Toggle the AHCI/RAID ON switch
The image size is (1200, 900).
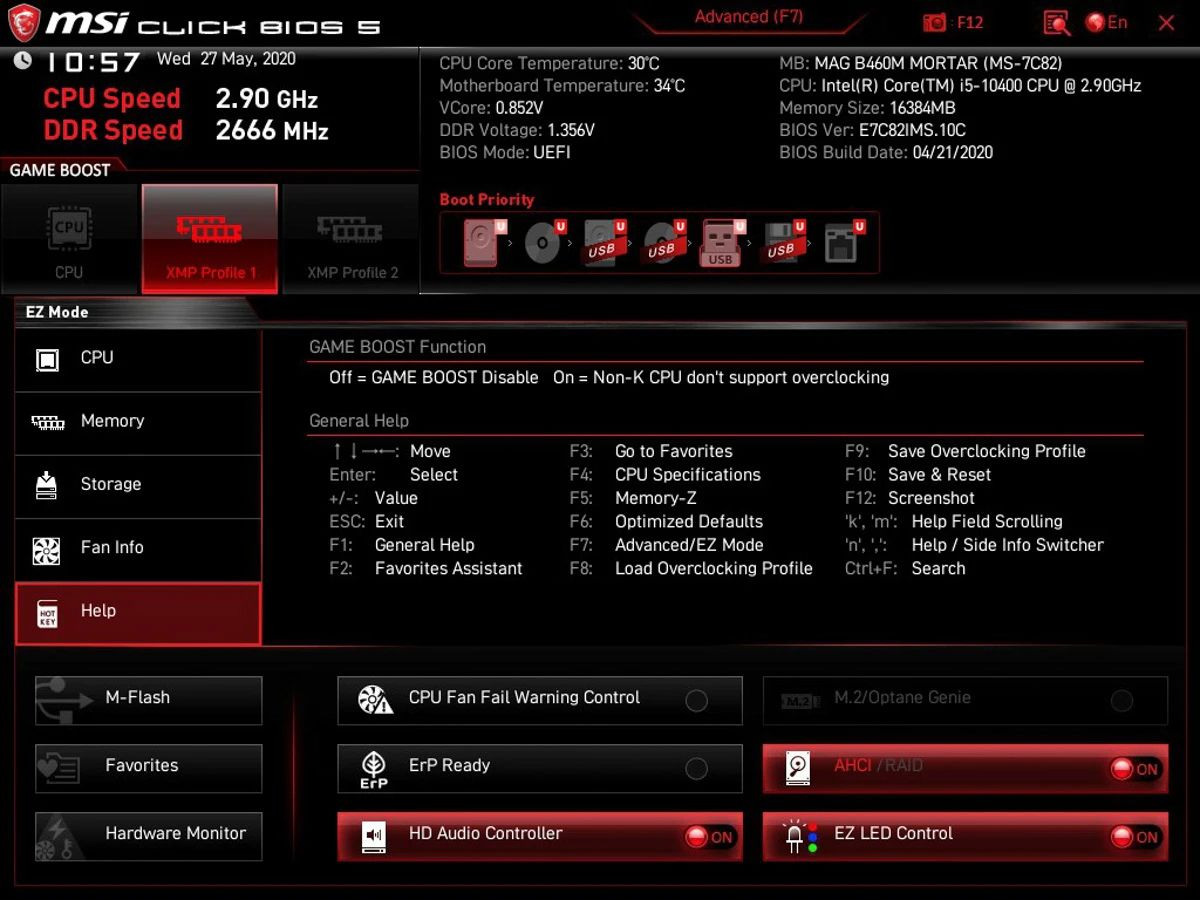point(1135,769)
